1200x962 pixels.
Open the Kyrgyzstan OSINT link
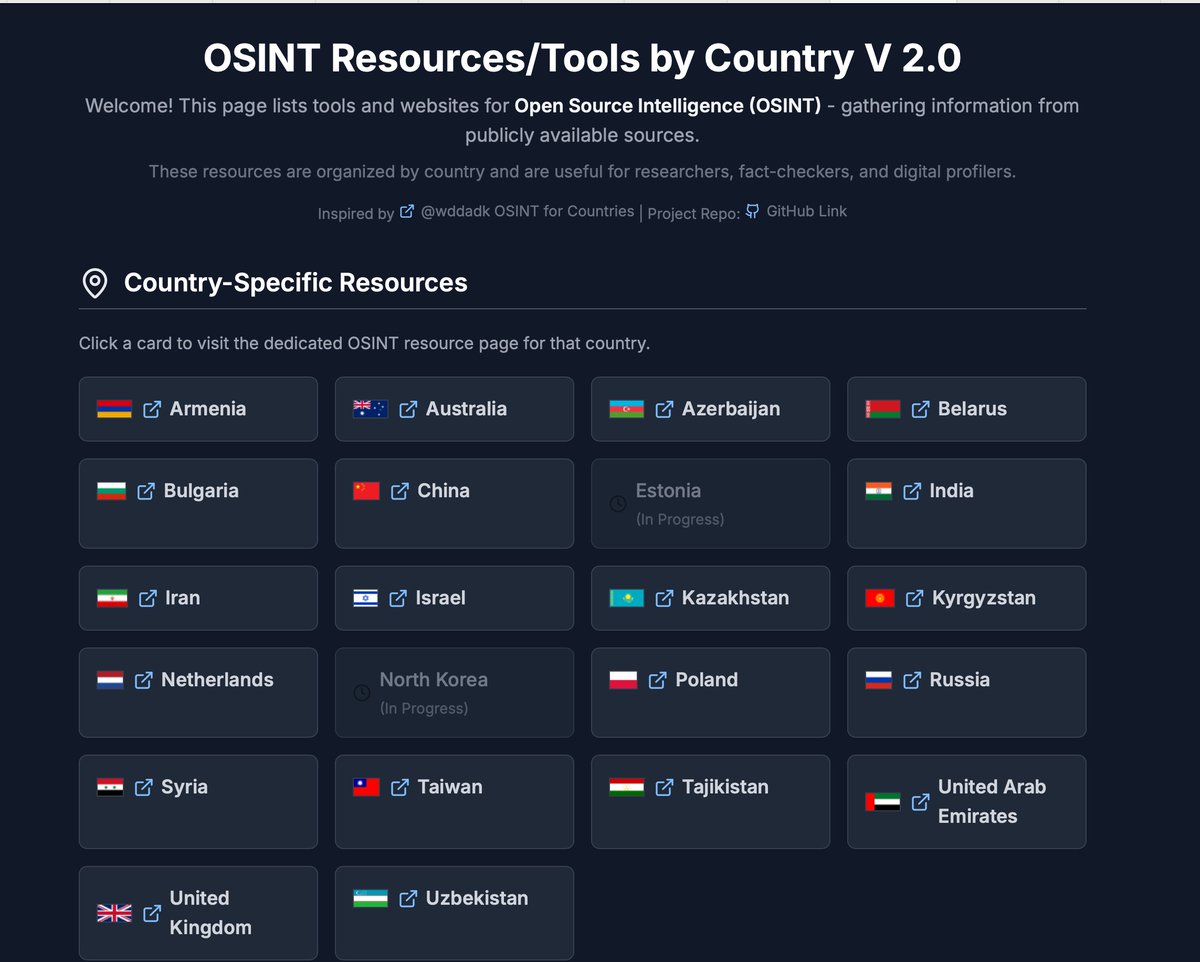pyautogui.click(x=967, y=598)
